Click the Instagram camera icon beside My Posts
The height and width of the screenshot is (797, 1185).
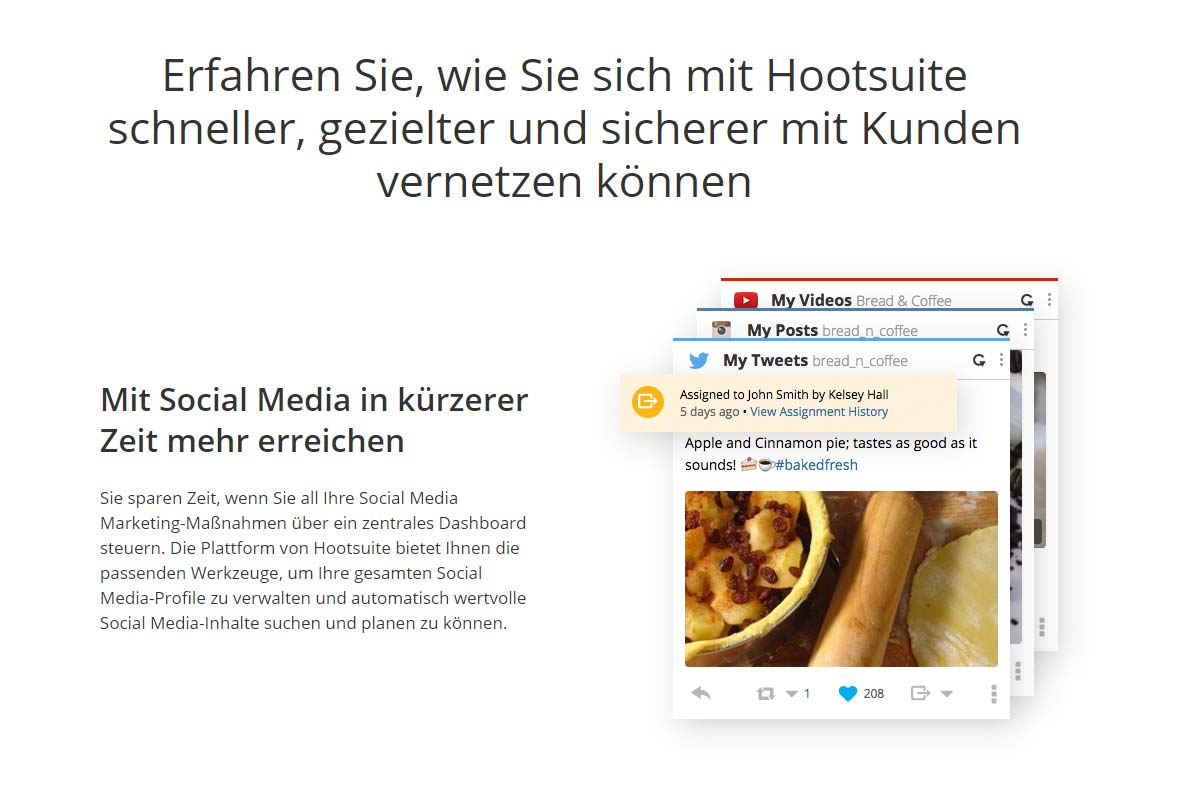point(722,329)
